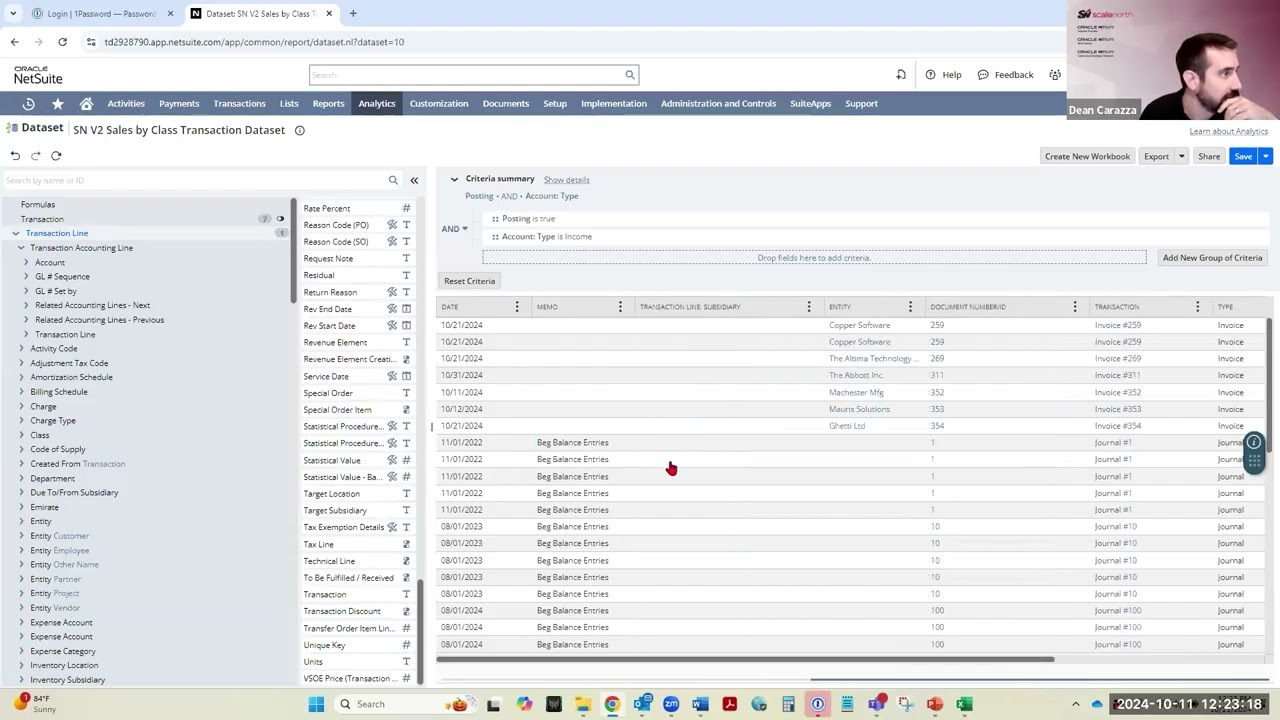The image size is (1280, 720).
Task: Collapse Transaction Accounting Line node
Action: pos(21,248)
